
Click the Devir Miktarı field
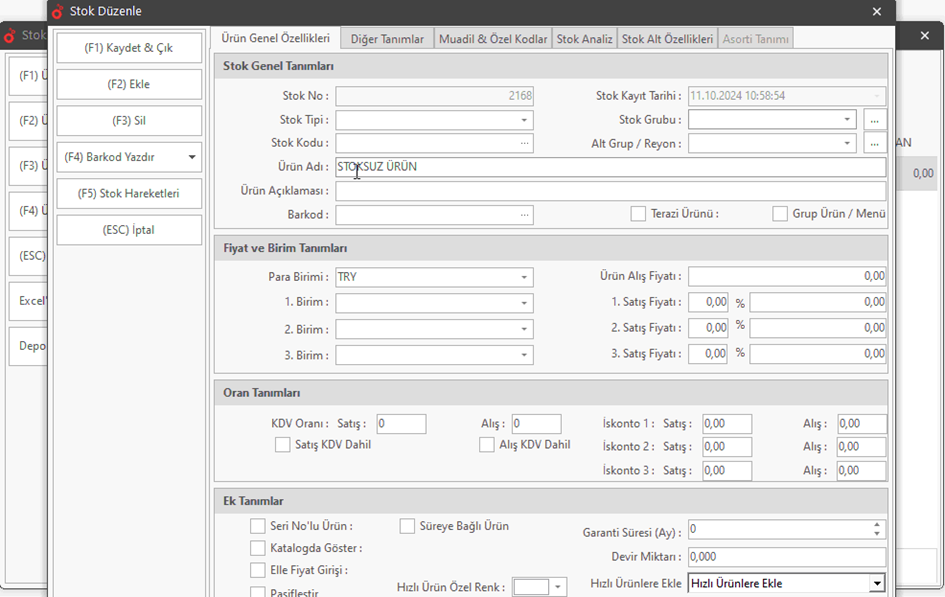[x=786, y=557]
